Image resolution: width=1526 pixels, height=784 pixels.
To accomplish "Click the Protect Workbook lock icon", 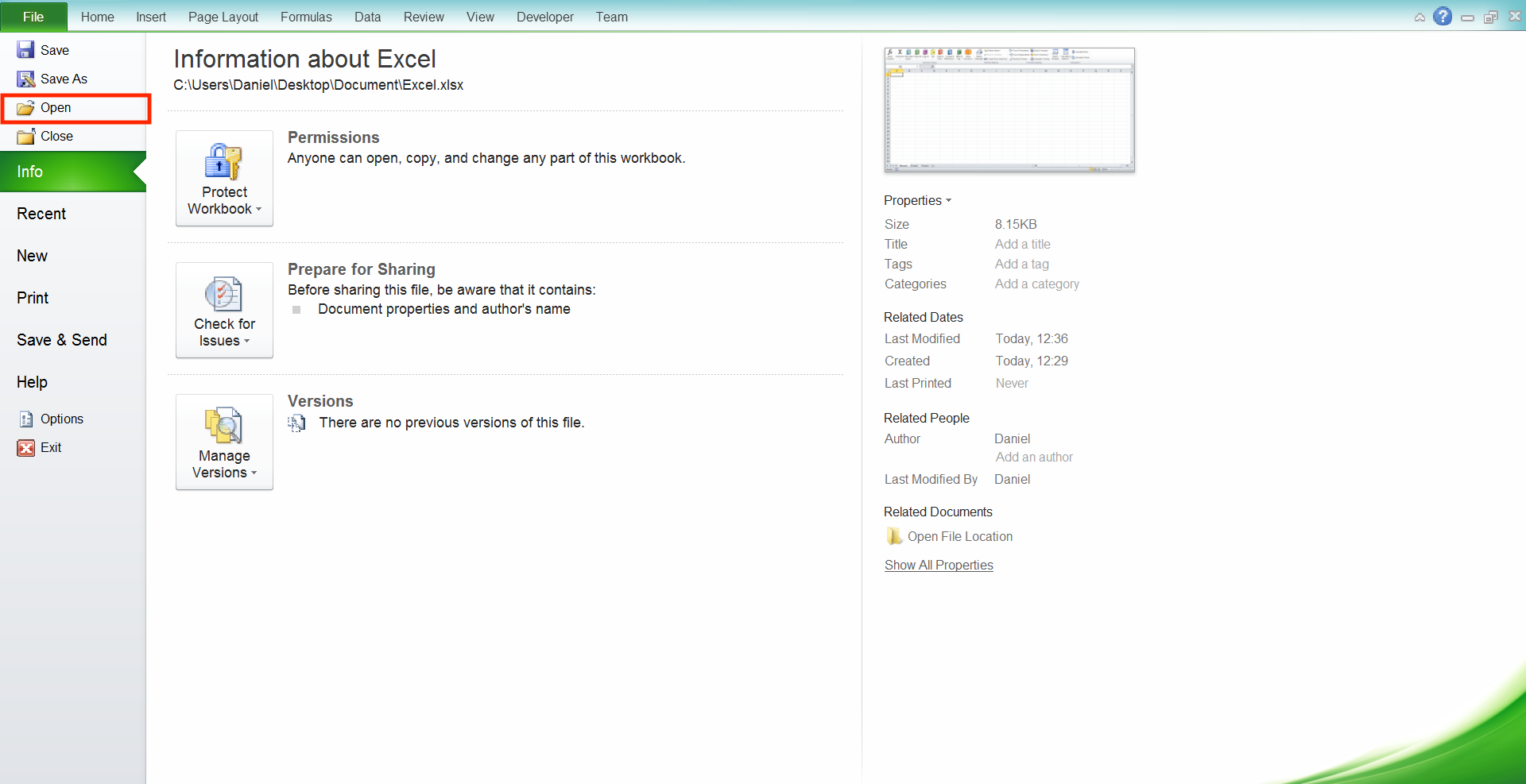I will point(223,161).
